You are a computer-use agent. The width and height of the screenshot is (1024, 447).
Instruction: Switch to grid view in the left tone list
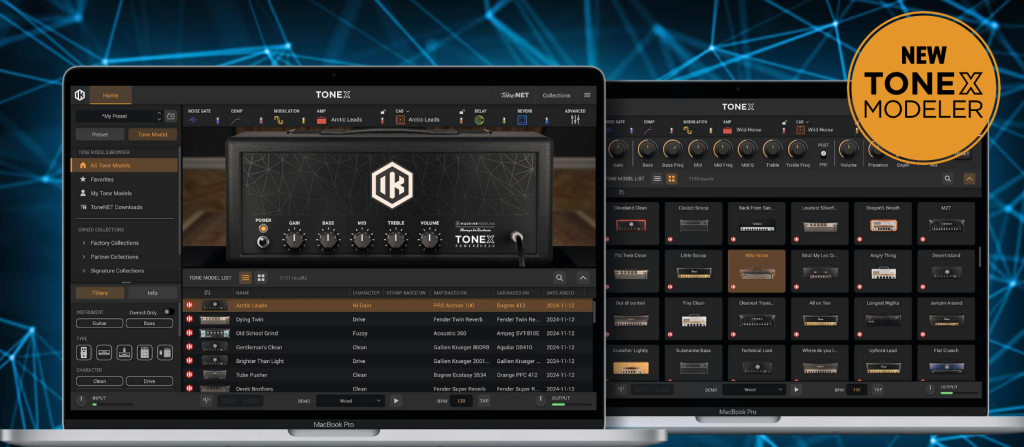coord(261,277)
